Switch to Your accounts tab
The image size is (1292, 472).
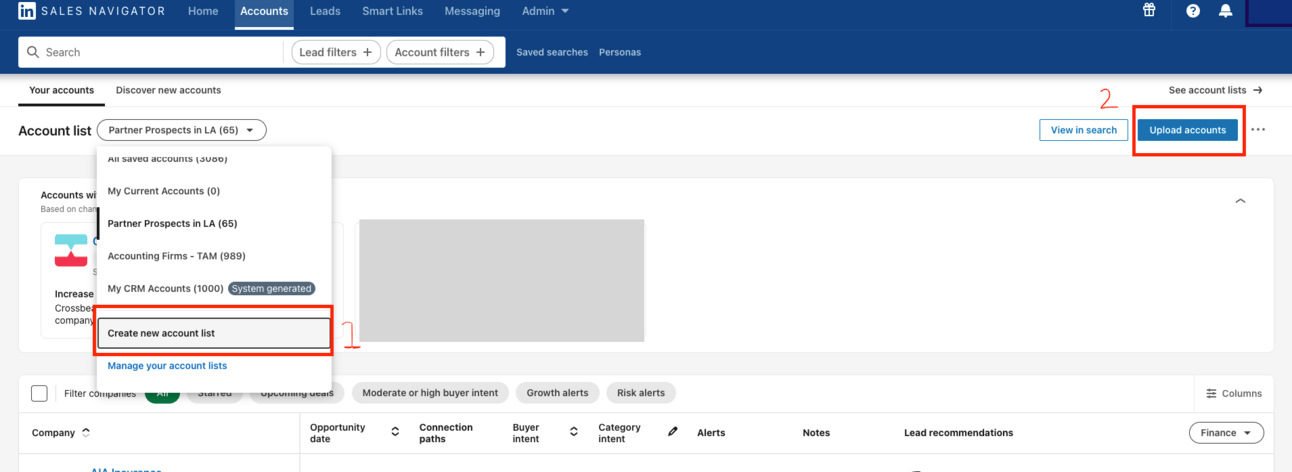coord(61,90)
